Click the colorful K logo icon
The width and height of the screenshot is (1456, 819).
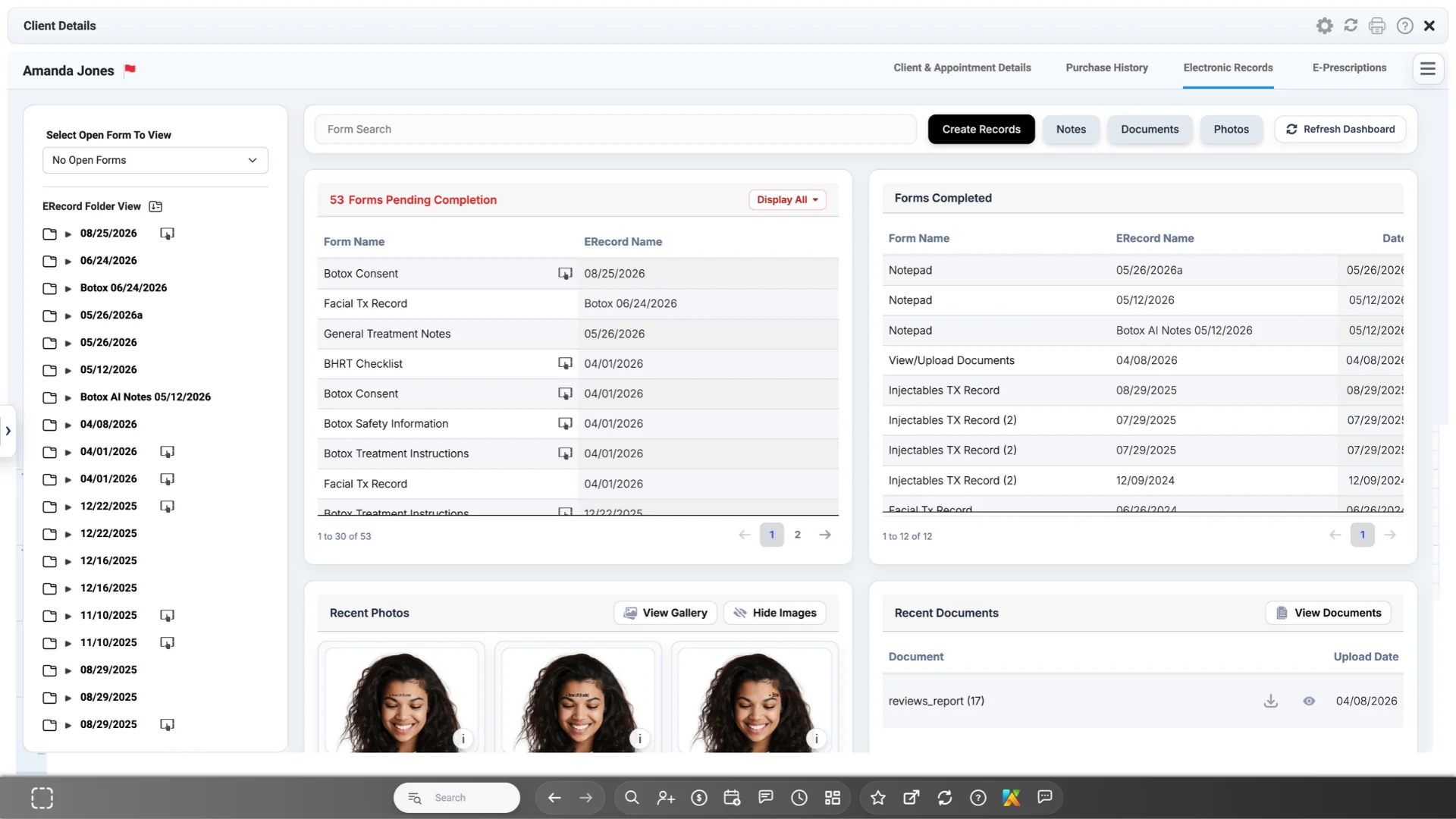1011,798
